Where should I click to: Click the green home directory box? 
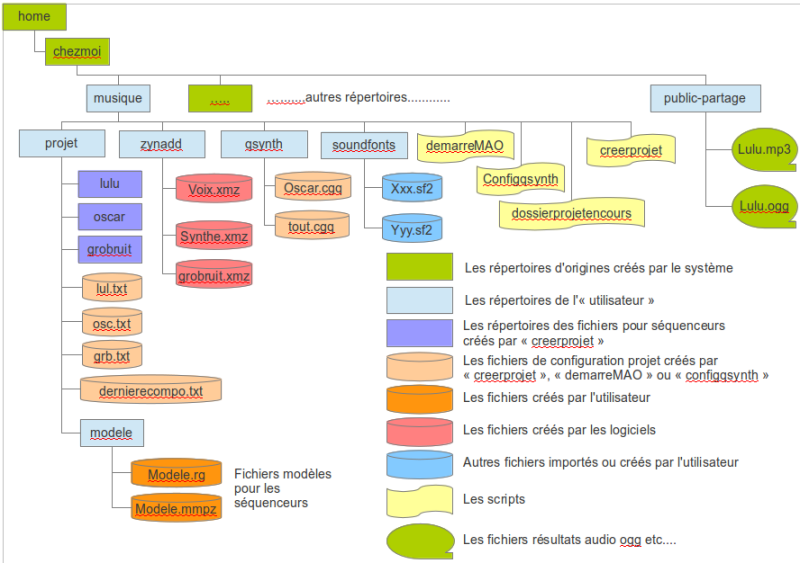tap(35, 17)
